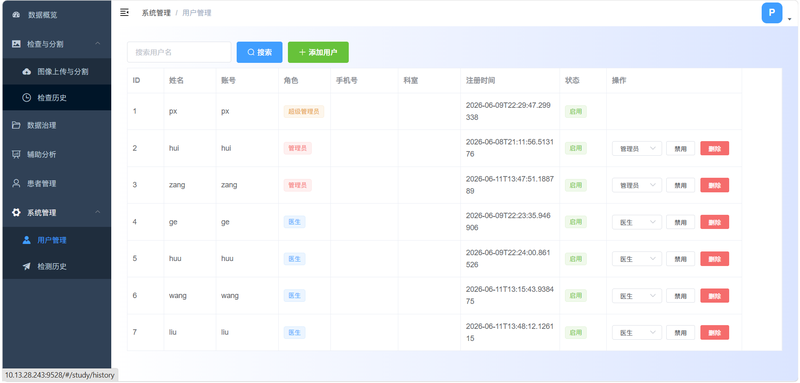The image size is (800, 383).
Task: Click the person icon beside 患者管理
Action: coord(16,183)
